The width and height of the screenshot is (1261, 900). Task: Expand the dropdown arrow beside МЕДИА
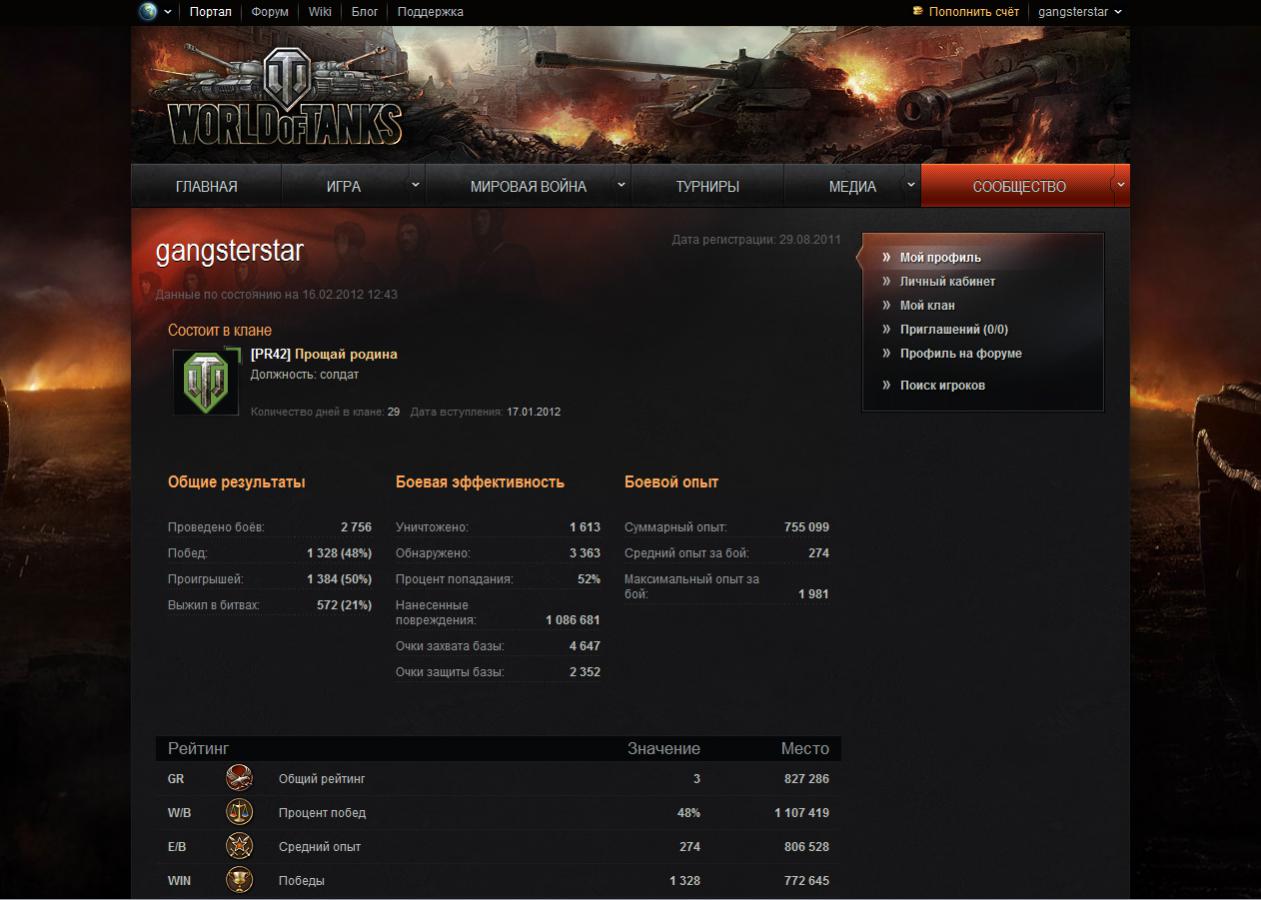tap(911, 185)
